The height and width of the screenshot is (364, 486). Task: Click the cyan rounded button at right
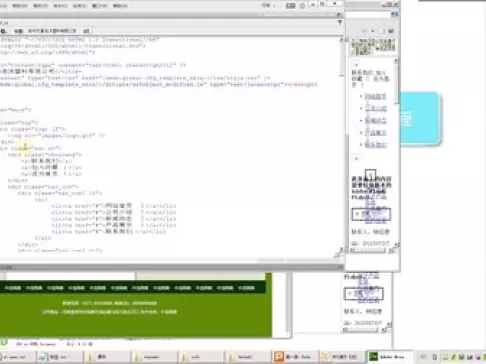pos(420,119)
